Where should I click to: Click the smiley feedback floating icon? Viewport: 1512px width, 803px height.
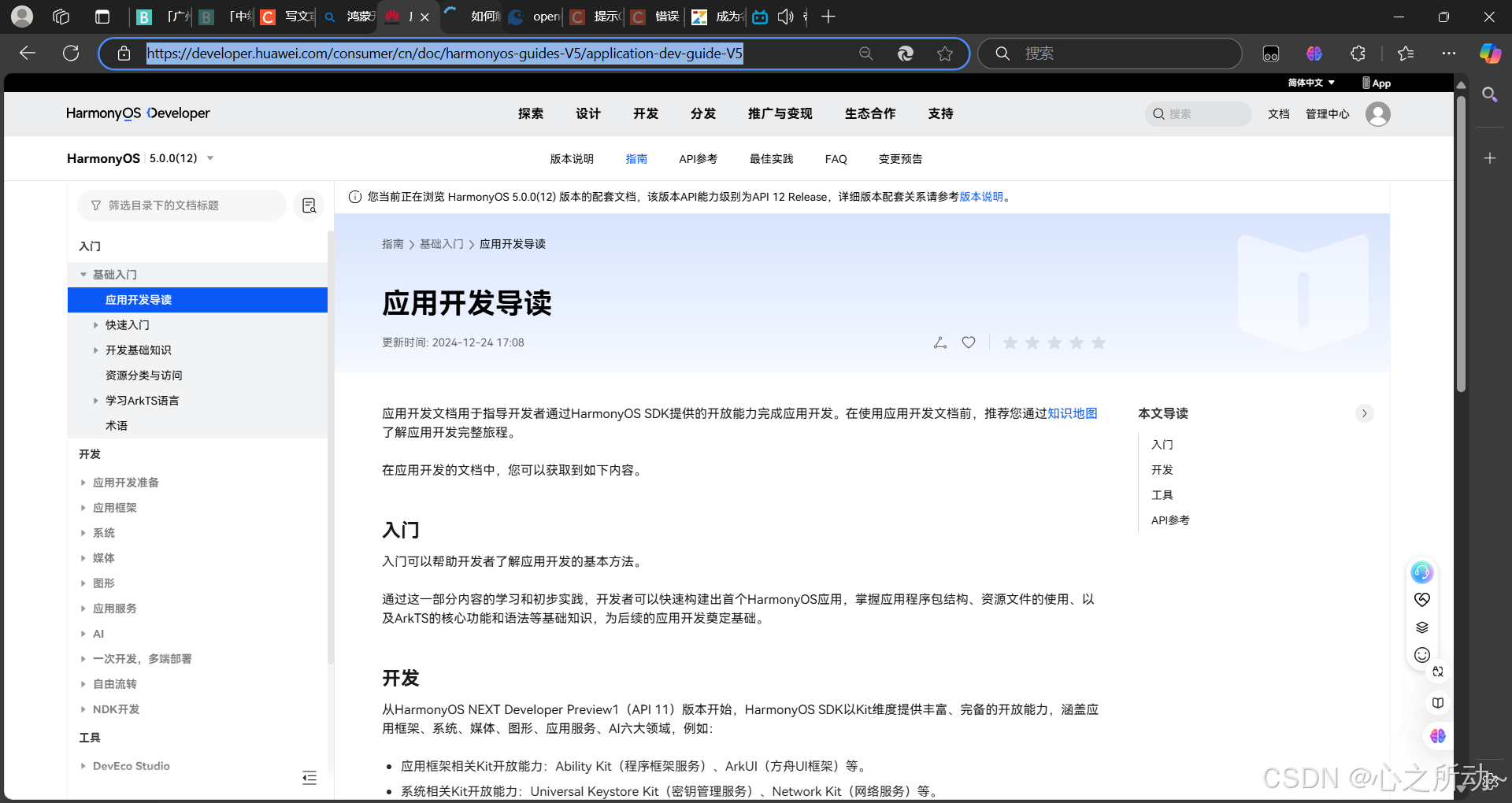[1422, 655]
